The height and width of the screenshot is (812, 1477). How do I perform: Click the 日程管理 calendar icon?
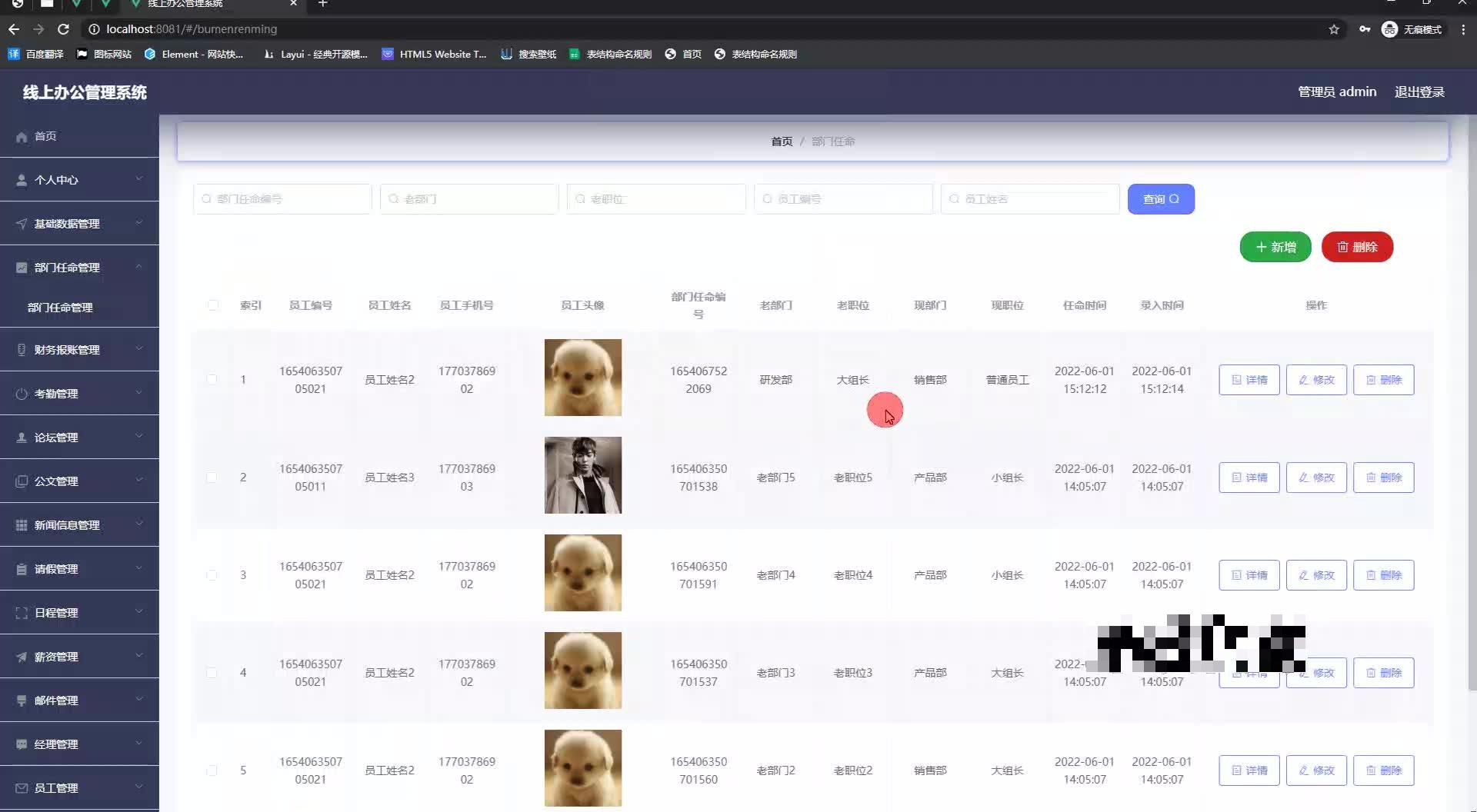click(21, 612)
